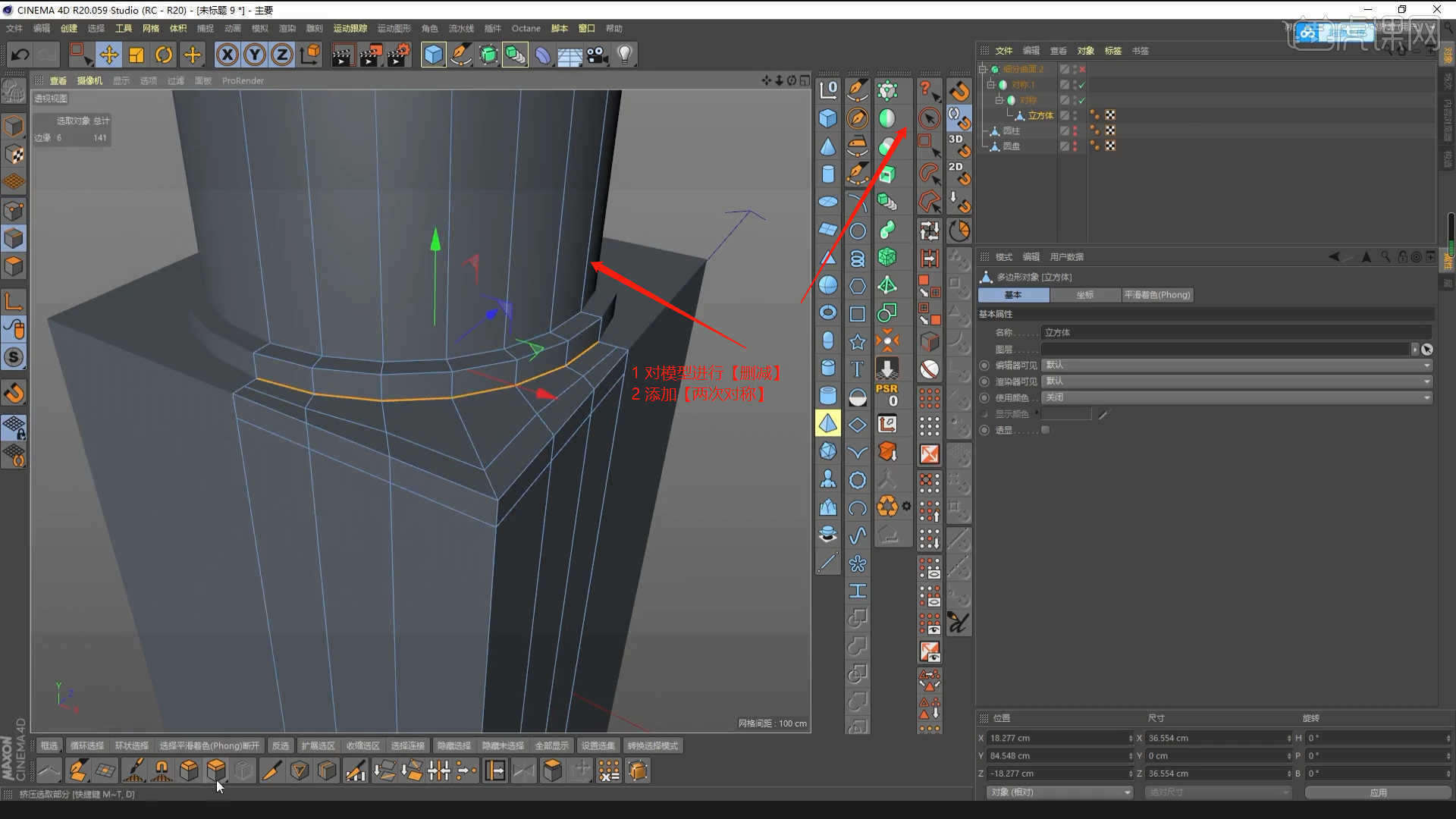Click the Cone primitive icon in palette
Viewport: 1456px width, 819px height.
828,146
